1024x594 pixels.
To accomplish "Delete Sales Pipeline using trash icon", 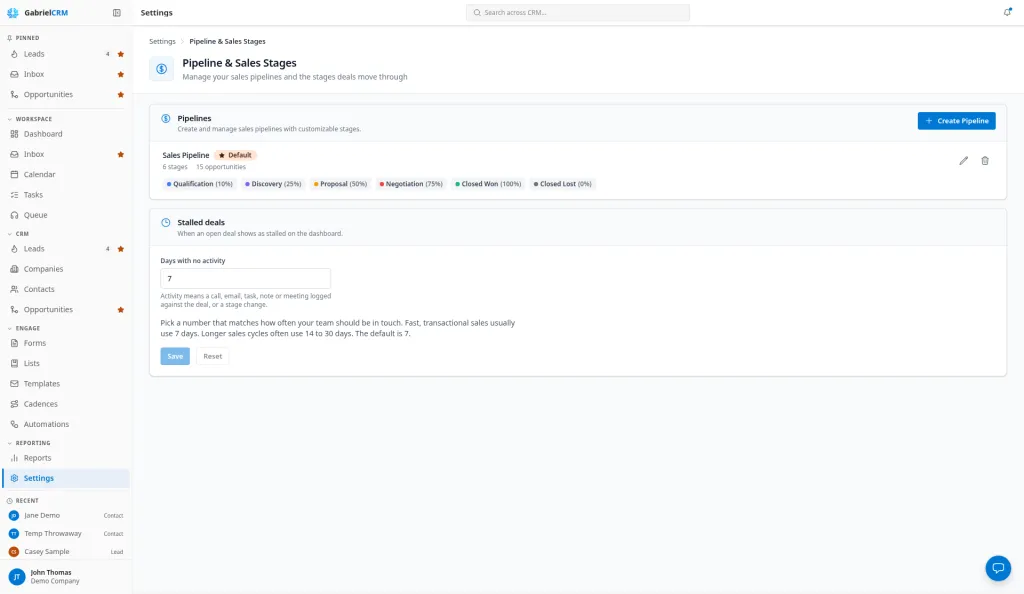I will (985, 161).
